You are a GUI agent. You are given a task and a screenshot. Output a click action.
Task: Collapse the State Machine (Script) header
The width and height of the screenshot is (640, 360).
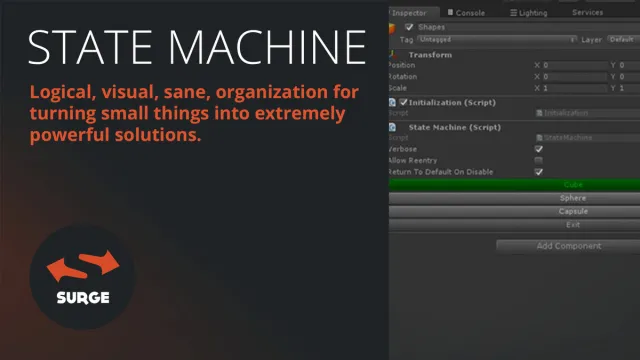click(x=454, y=127)
